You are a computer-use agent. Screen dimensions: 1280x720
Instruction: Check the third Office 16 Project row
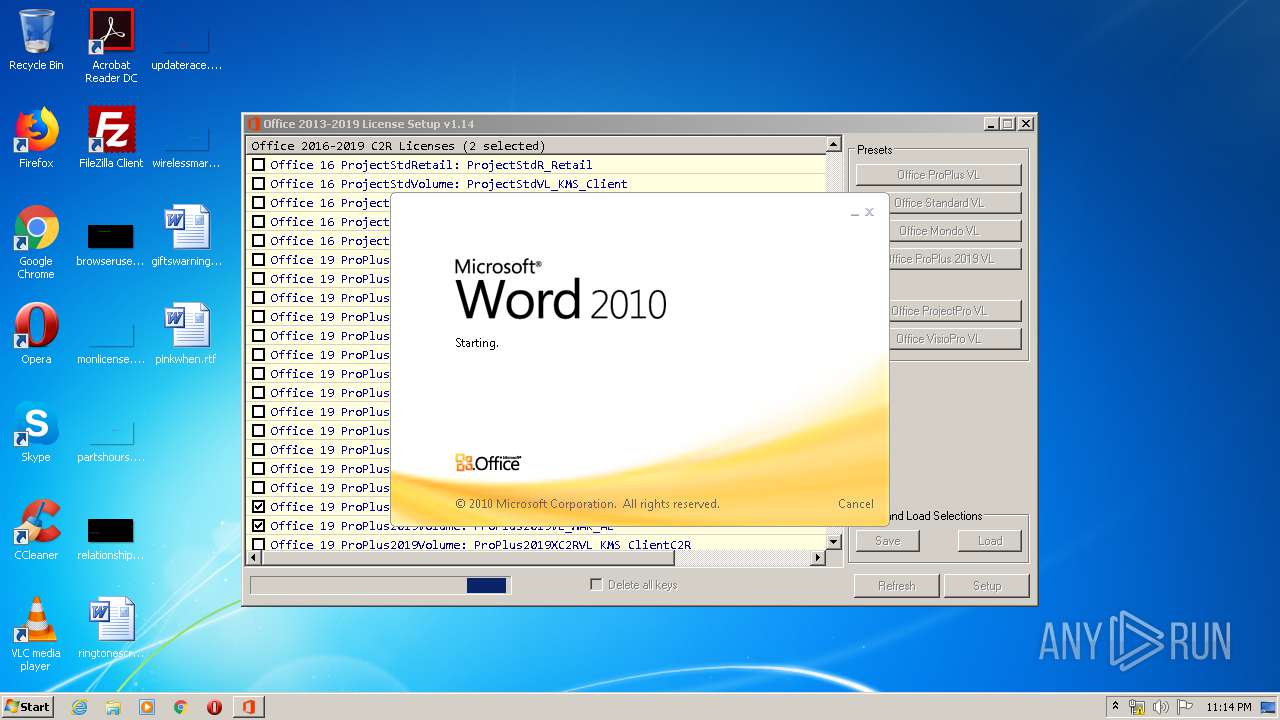259,203
